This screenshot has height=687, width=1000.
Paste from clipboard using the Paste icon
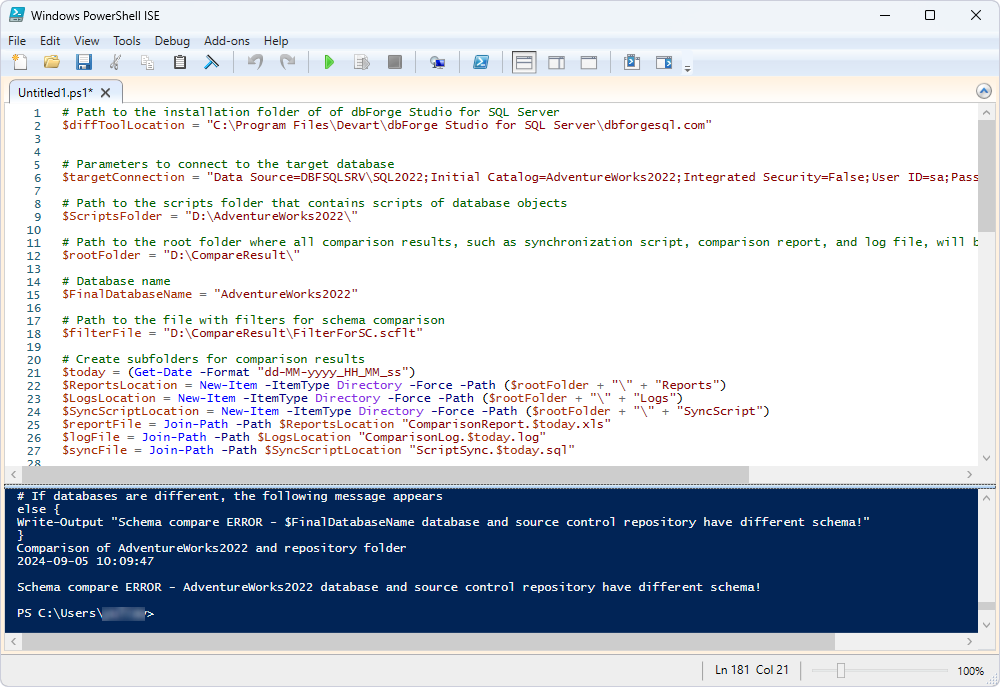tap(180, 63)
